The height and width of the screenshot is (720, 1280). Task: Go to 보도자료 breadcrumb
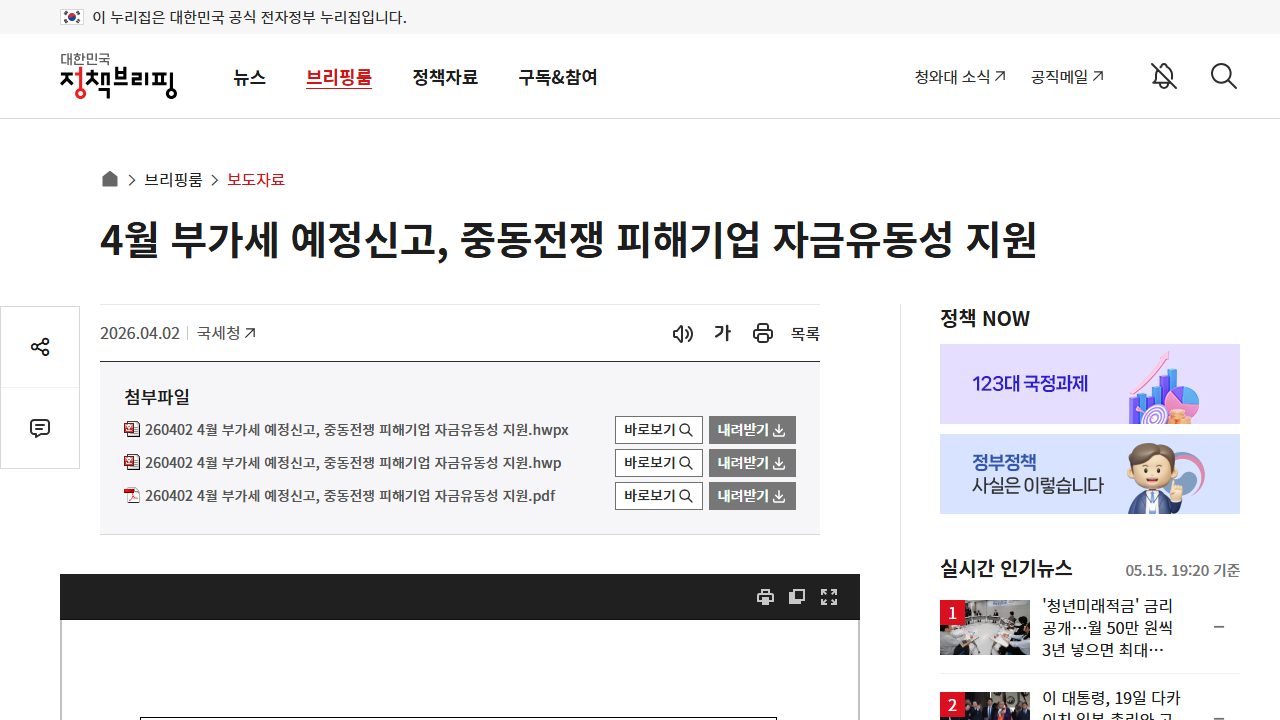pos(256,179)
